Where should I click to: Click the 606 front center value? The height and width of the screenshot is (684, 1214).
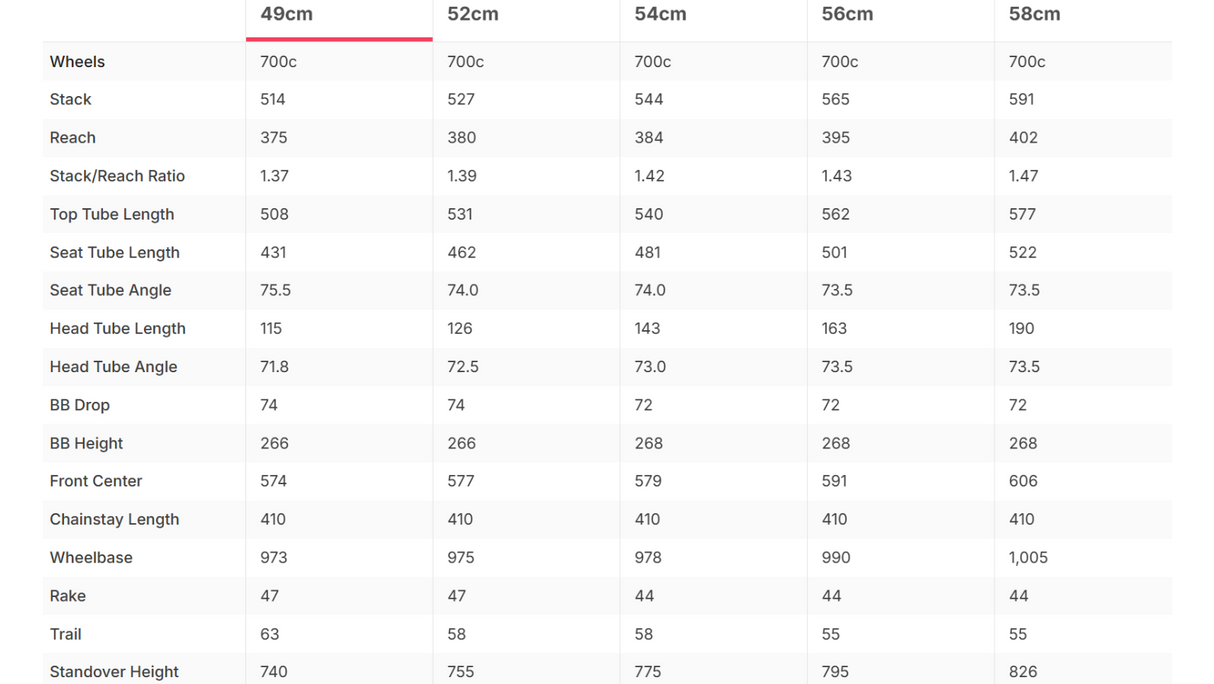coord(1023,481)
